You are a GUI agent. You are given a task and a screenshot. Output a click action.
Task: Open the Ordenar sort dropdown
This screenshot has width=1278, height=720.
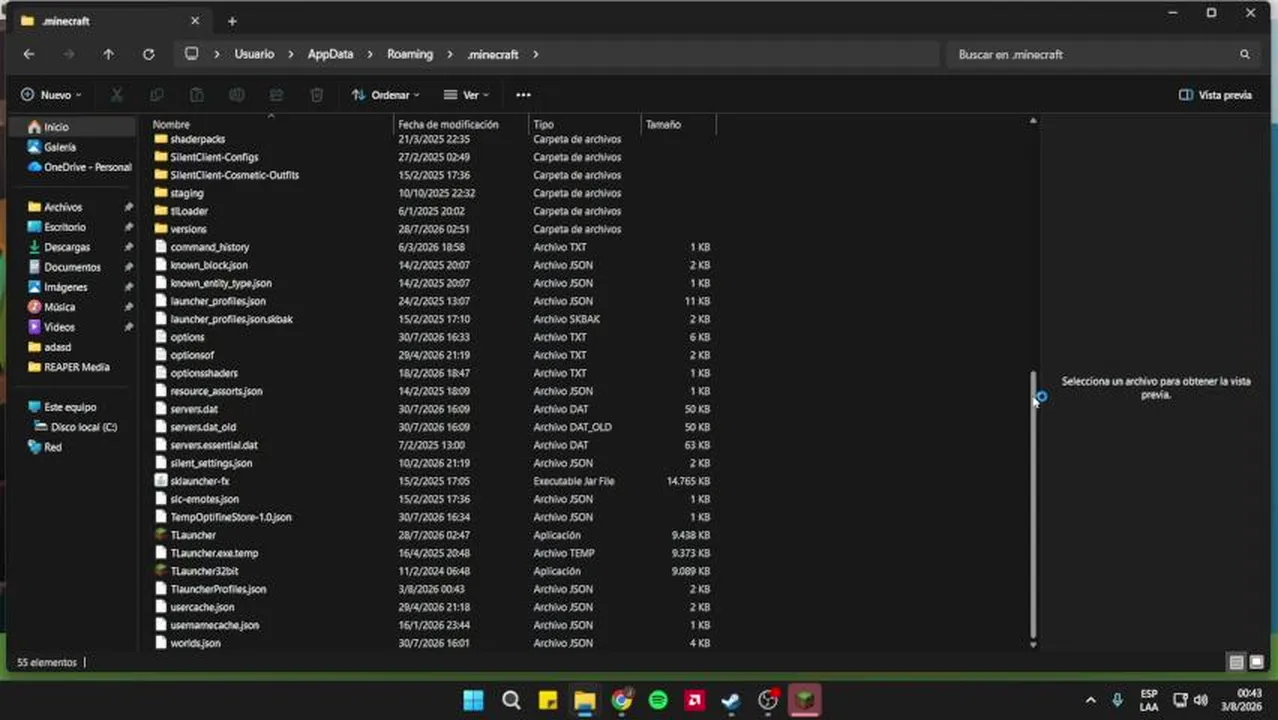pos(386,95)
